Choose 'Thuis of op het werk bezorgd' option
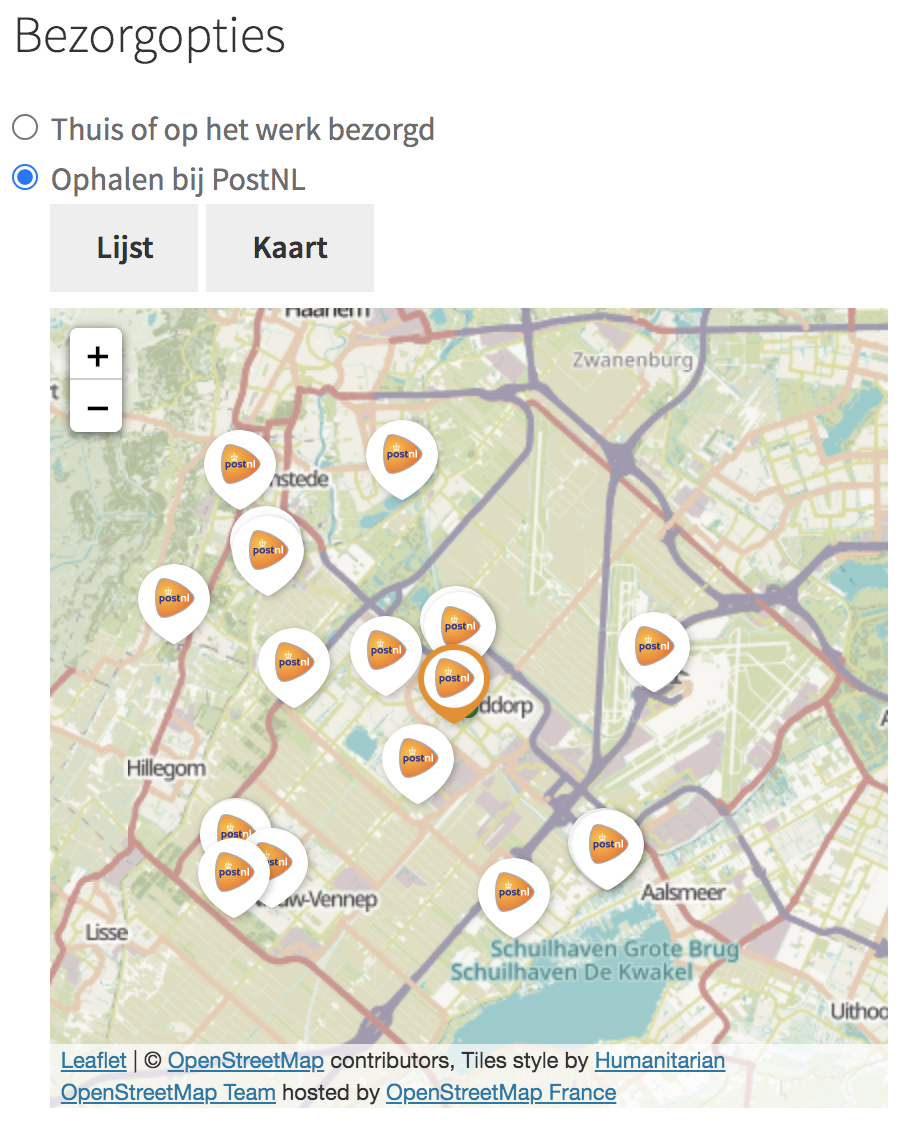Viewport: 902px width, 1122px height. click(x=25, y=128)
